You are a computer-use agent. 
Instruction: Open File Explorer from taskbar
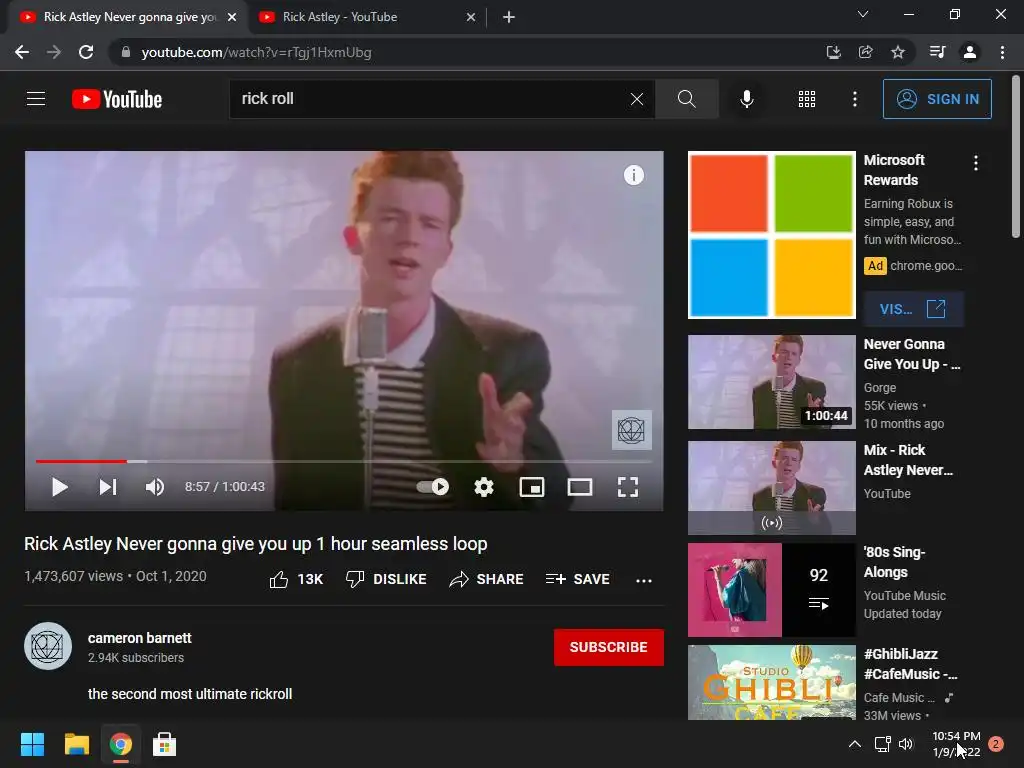[76, 744]
